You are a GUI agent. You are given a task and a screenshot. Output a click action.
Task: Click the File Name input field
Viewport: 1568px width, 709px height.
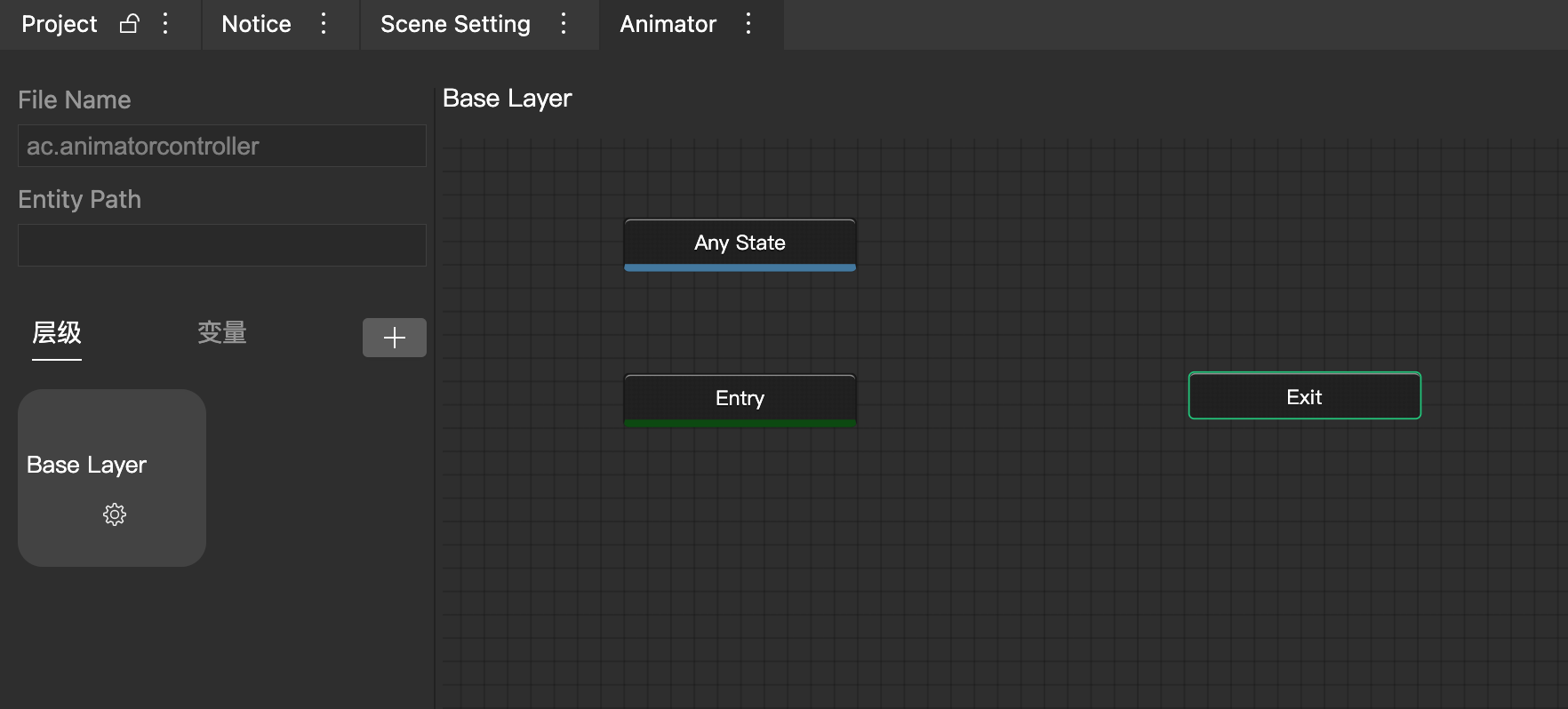click(222, 146)
